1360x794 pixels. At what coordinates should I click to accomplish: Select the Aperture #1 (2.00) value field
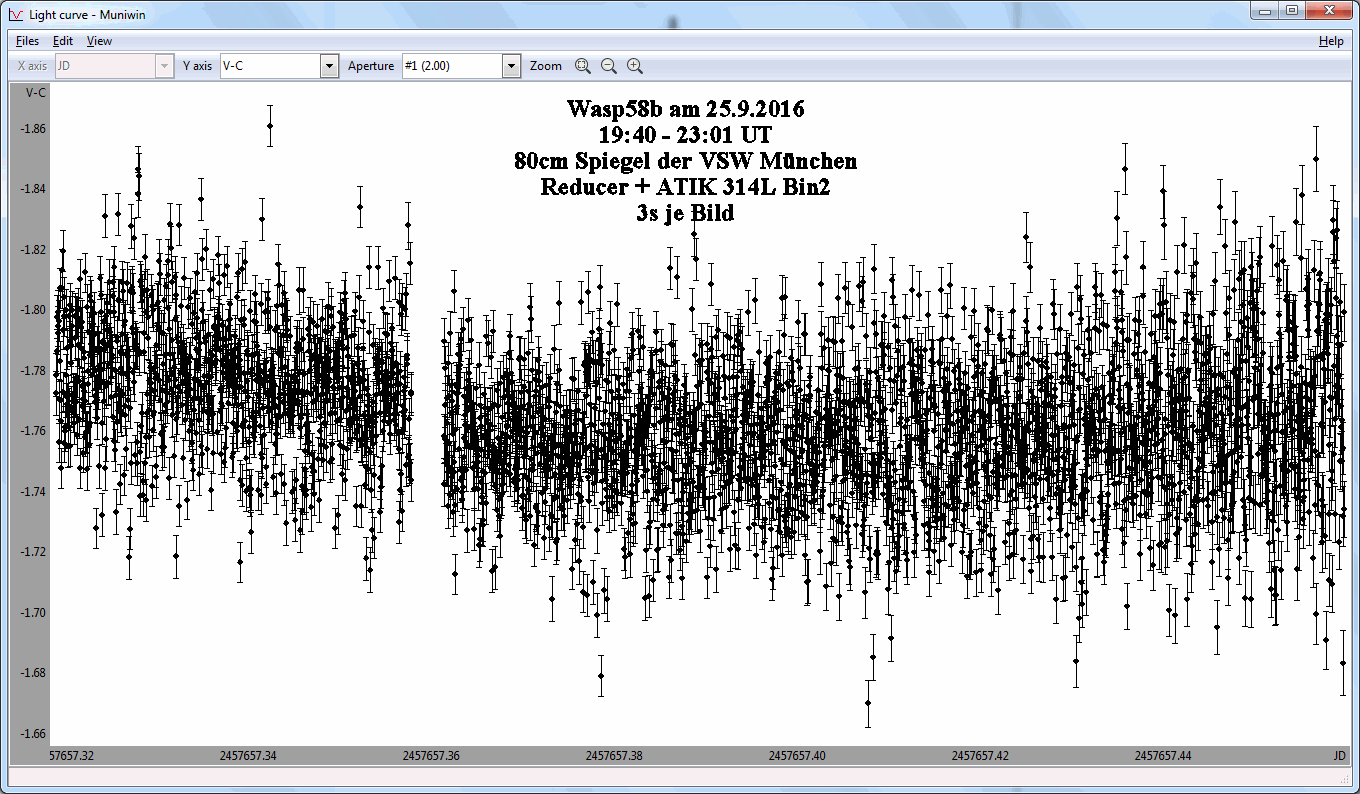point(451,66)
